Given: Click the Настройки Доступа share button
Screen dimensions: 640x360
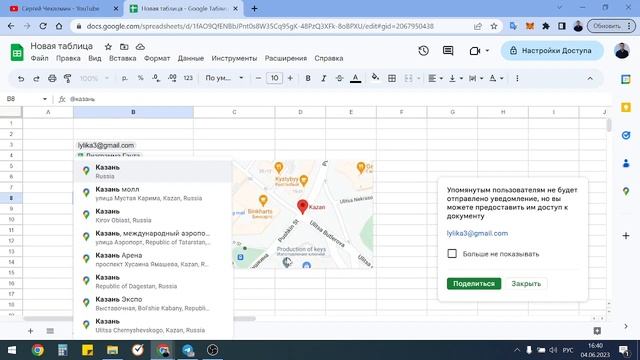Looking at the screenshot, I should click(x=552, y=51).
